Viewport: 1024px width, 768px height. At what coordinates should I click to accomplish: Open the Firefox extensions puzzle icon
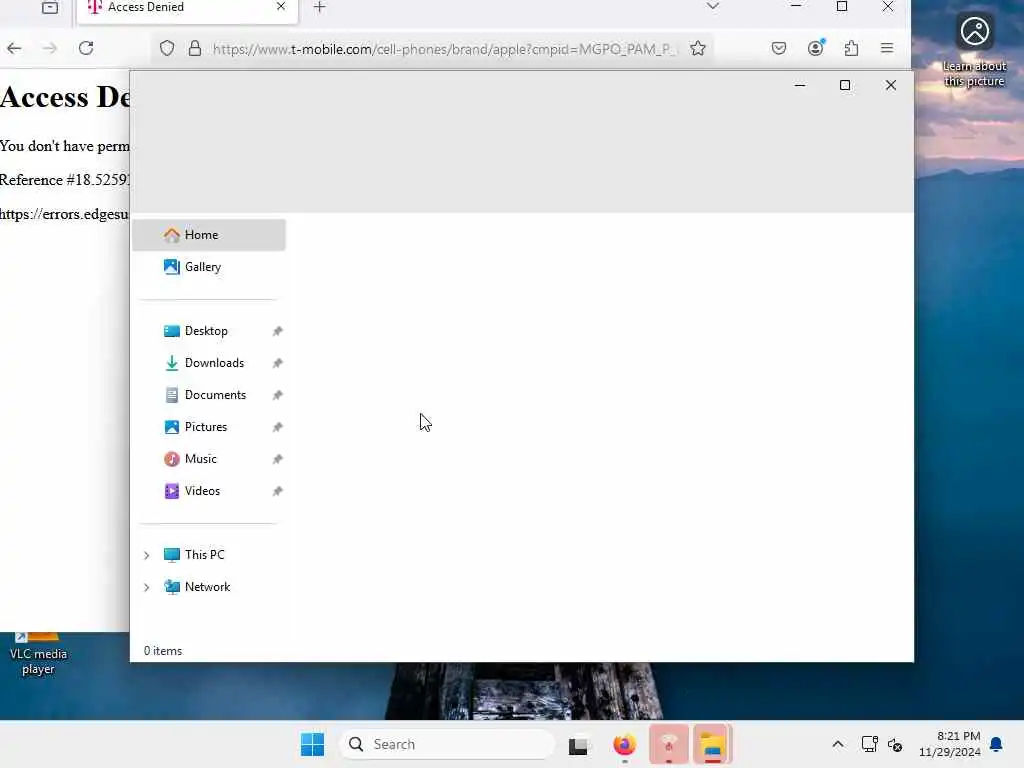(852, 48)
